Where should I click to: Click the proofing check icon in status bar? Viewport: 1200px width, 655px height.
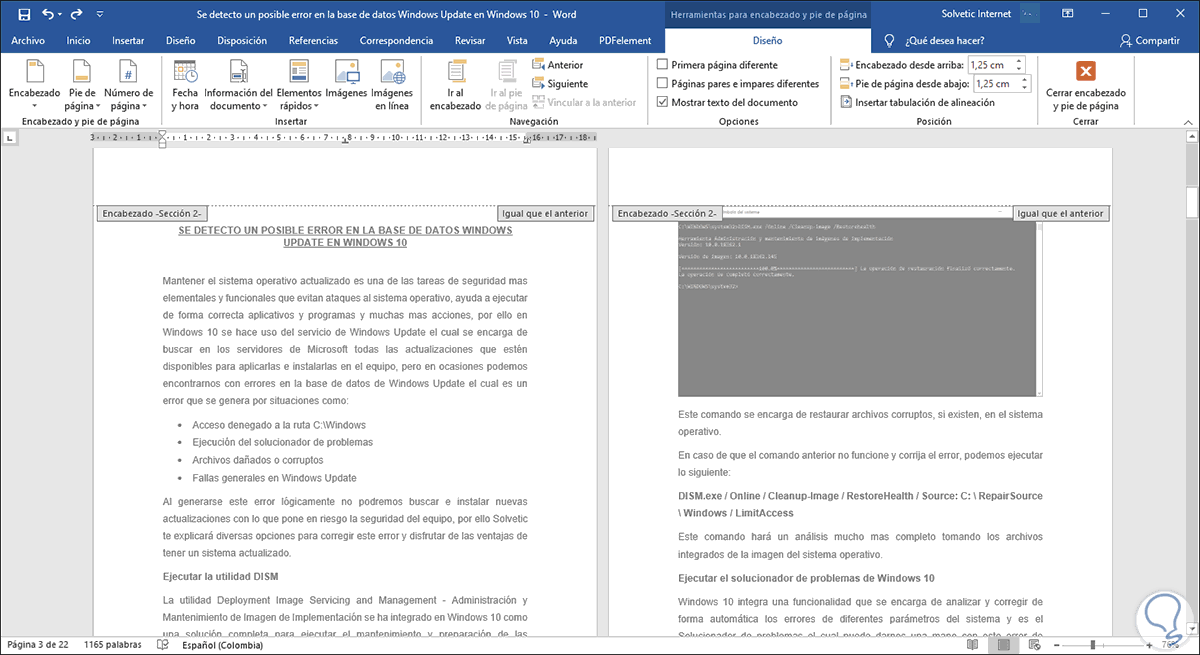coord(162,643)
